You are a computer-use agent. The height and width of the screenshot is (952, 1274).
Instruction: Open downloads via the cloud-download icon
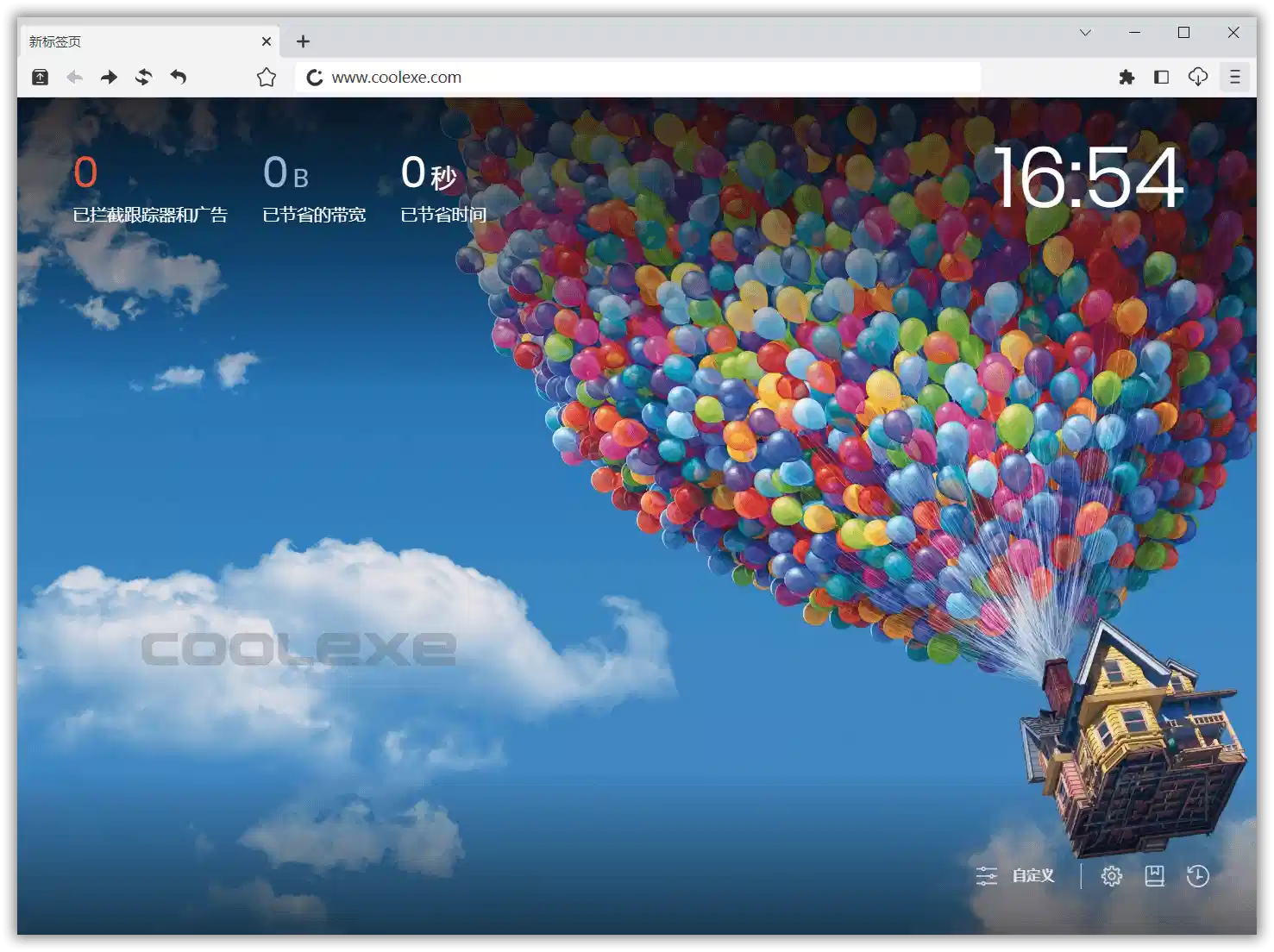1198,77
